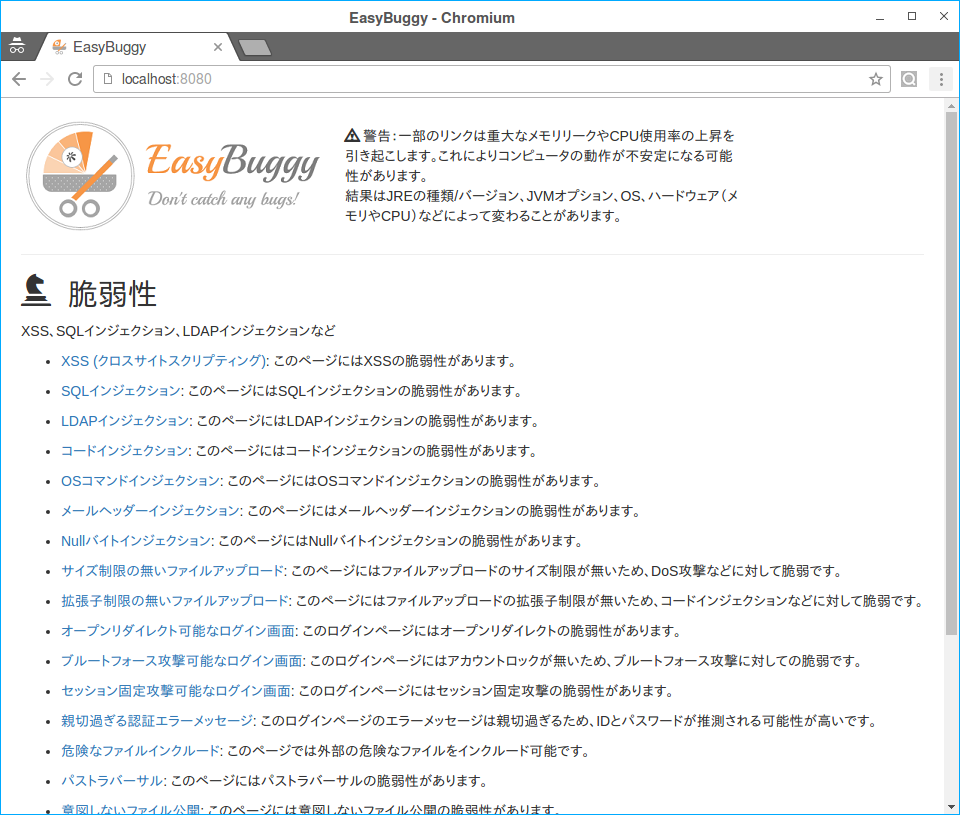The image size is (960, 815).
Task: Open the Chromium three-dot menu
Action: click(941, 78)
